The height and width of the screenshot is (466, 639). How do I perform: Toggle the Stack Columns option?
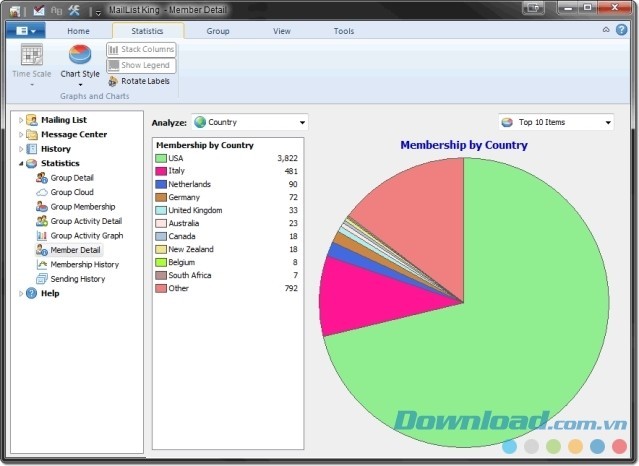point(141,49)
